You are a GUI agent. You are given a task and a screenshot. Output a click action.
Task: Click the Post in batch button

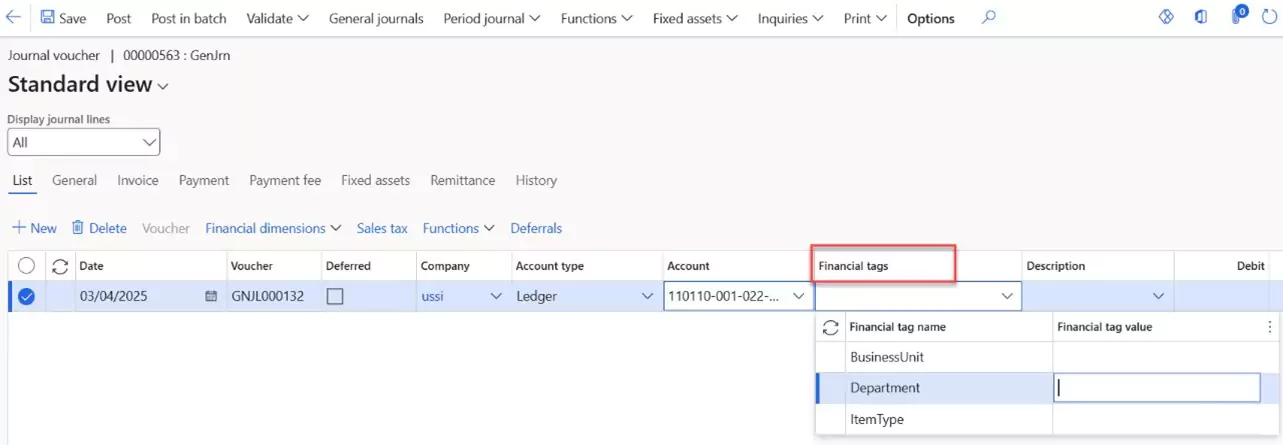pos(189,18)
